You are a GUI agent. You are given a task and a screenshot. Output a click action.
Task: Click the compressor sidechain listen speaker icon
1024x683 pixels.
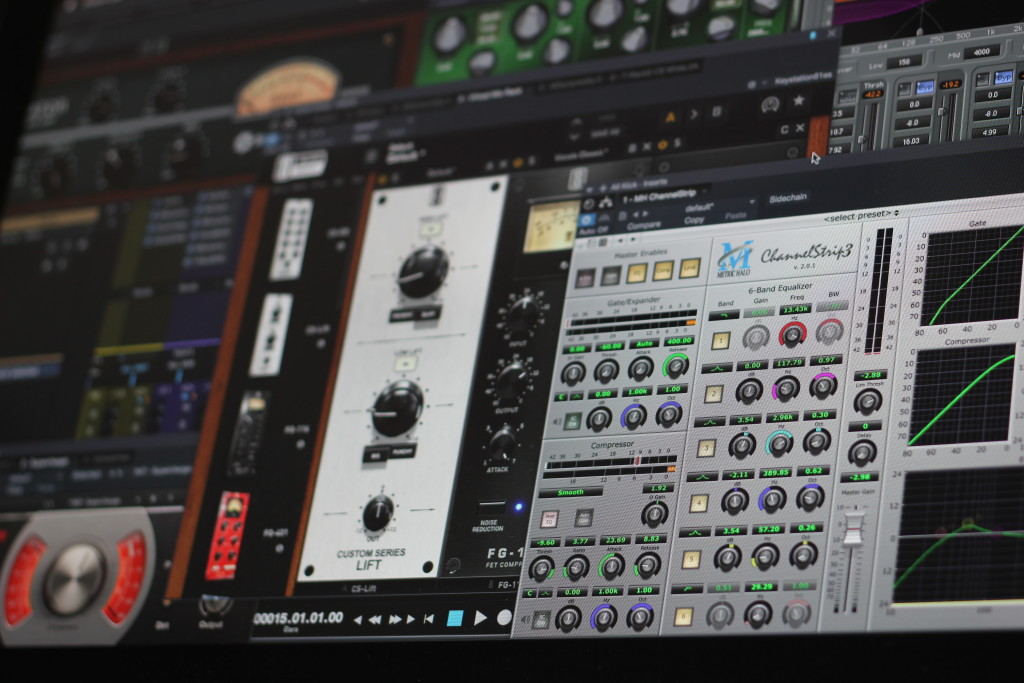(x=525, y=620)
